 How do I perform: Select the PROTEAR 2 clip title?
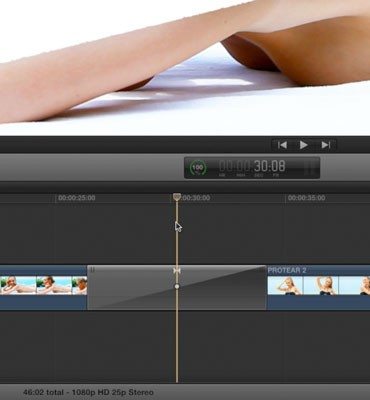coord(287,270)
